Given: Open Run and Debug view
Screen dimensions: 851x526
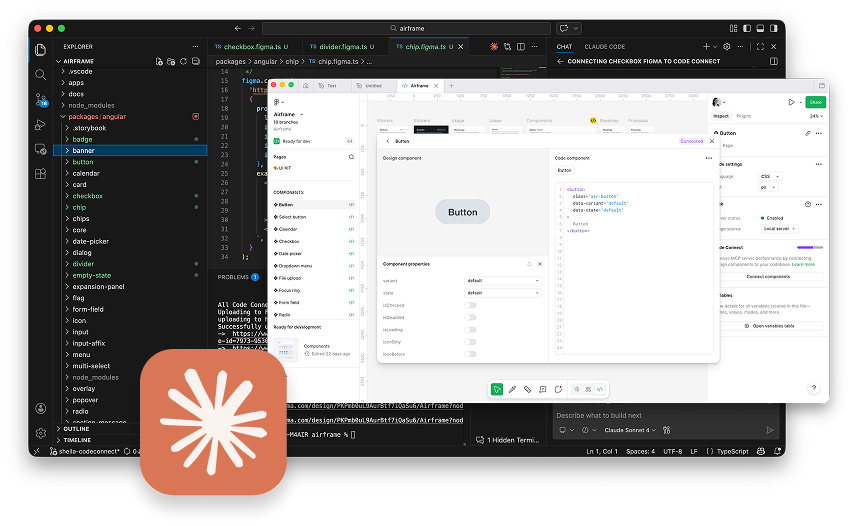Looking at the screenshot, I should 41,124.
